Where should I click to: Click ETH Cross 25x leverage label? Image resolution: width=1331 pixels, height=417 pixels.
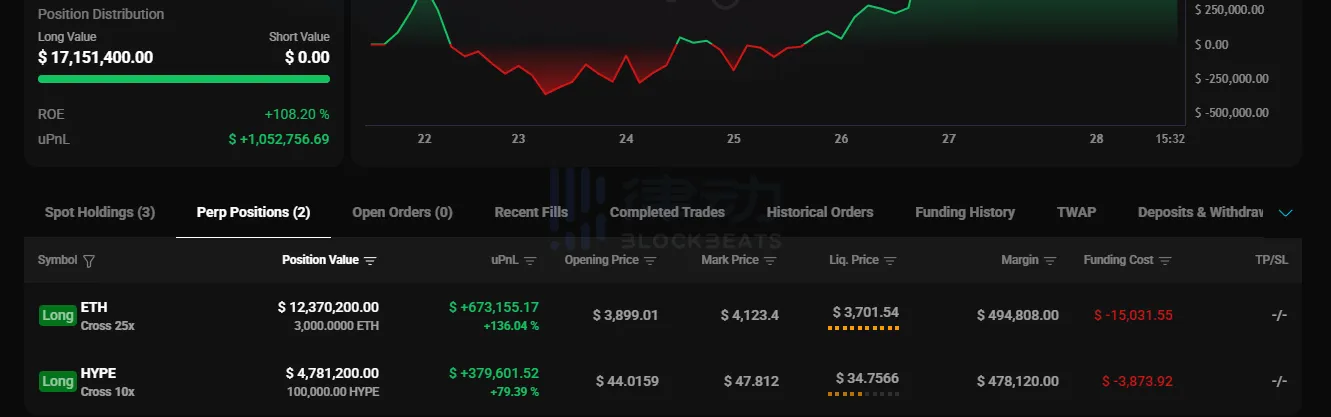(108, 326)
